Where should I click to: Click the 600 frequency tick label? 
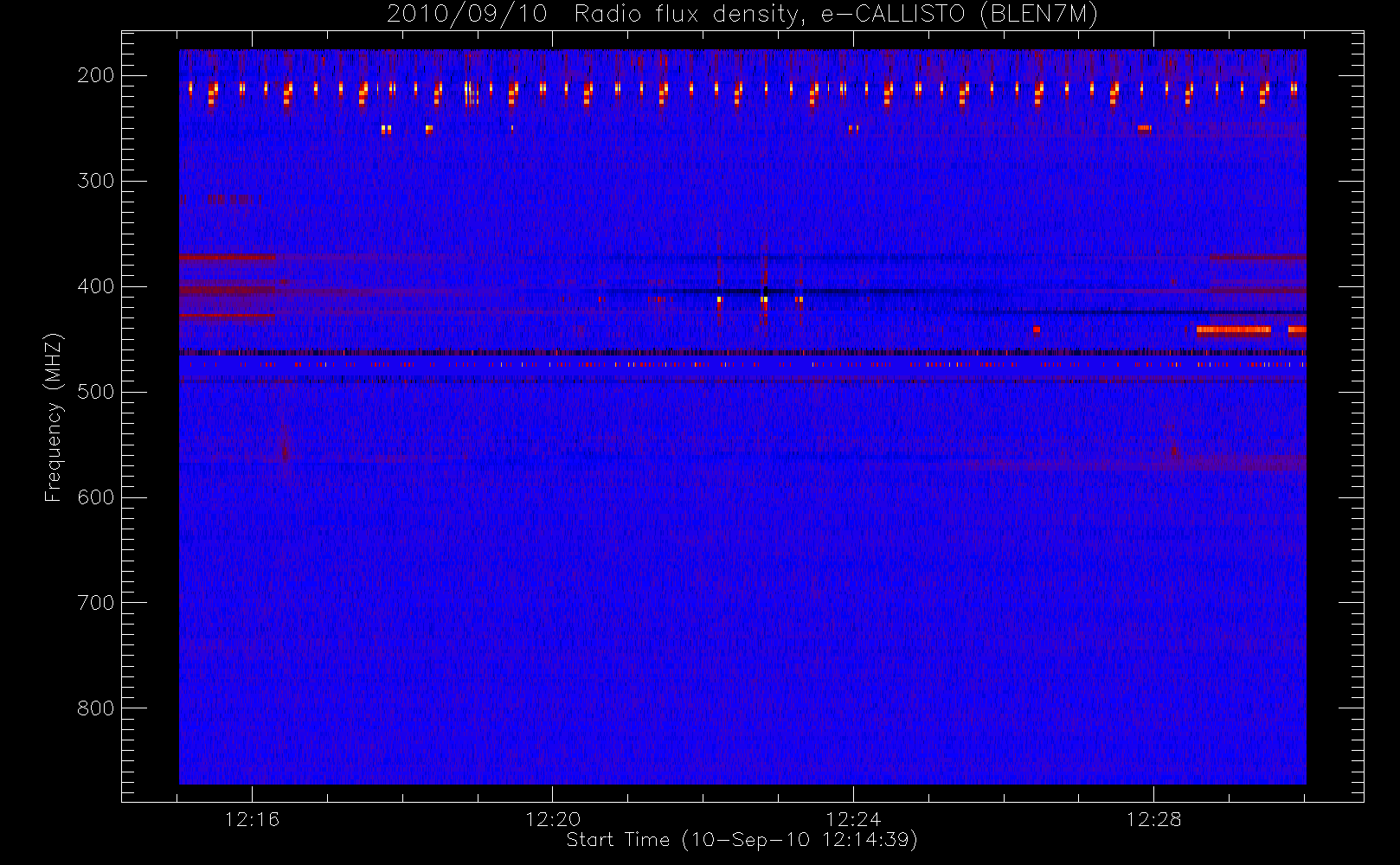pyautogui.click(x=96, y=497)
